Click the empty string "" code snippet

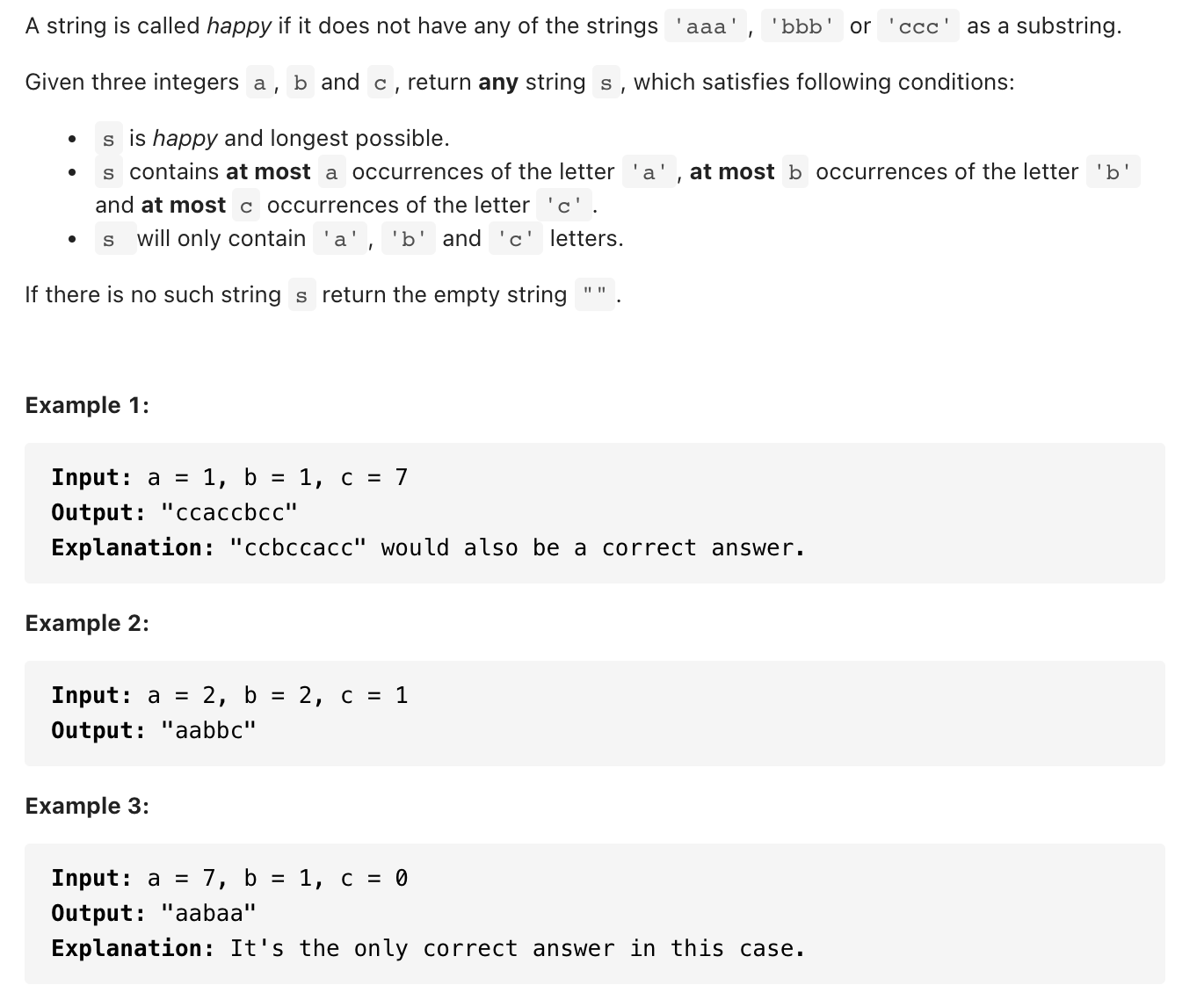595,295
